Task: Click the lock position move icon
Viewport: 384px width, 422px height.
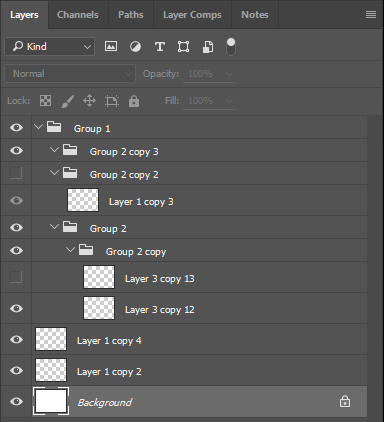Action: [x=89, y=101]
